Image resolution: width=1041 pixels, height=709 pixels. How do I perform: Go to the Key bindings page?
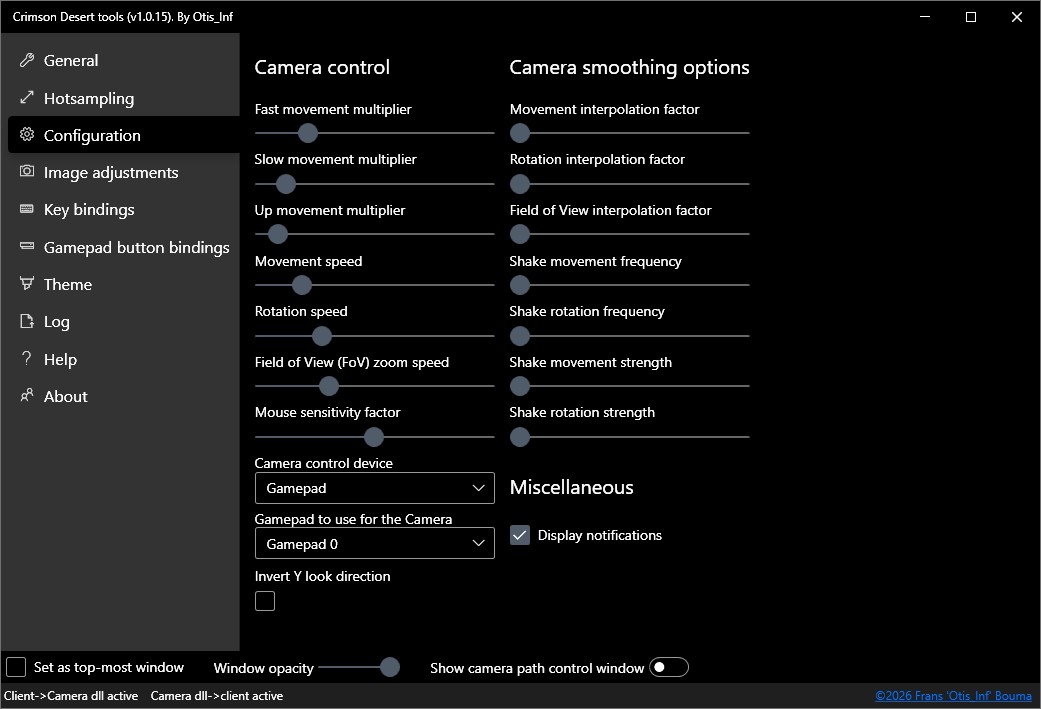[123, 210]
